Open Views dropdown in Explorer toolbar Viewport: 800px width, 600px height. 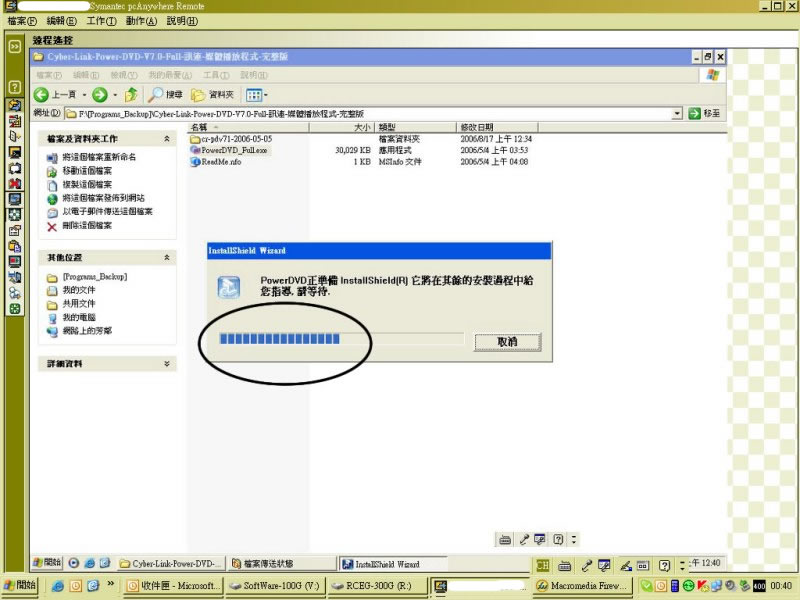click(257, 95)
